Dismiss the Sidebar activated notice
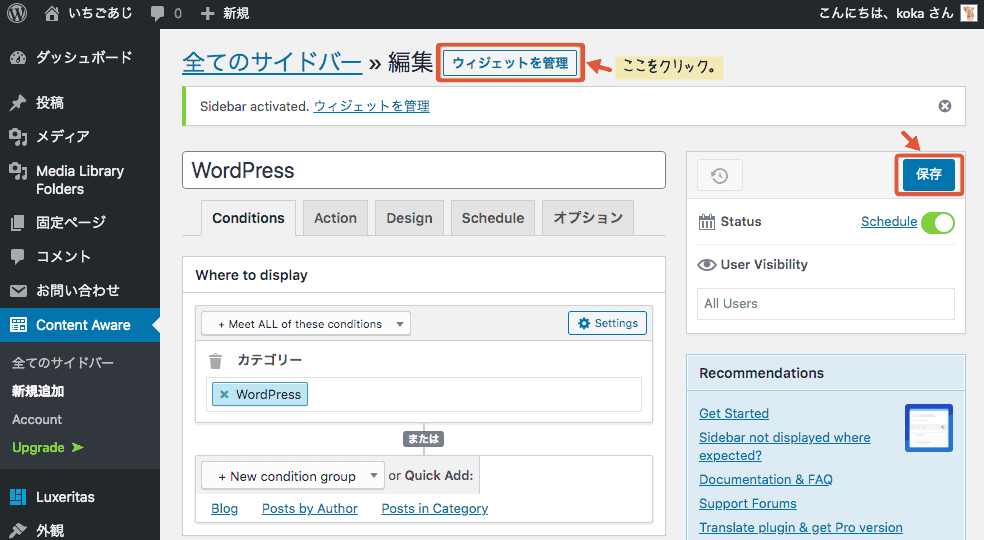Image resolution: width=984 pixels, height=540 pixels. (x=944, y=106)
